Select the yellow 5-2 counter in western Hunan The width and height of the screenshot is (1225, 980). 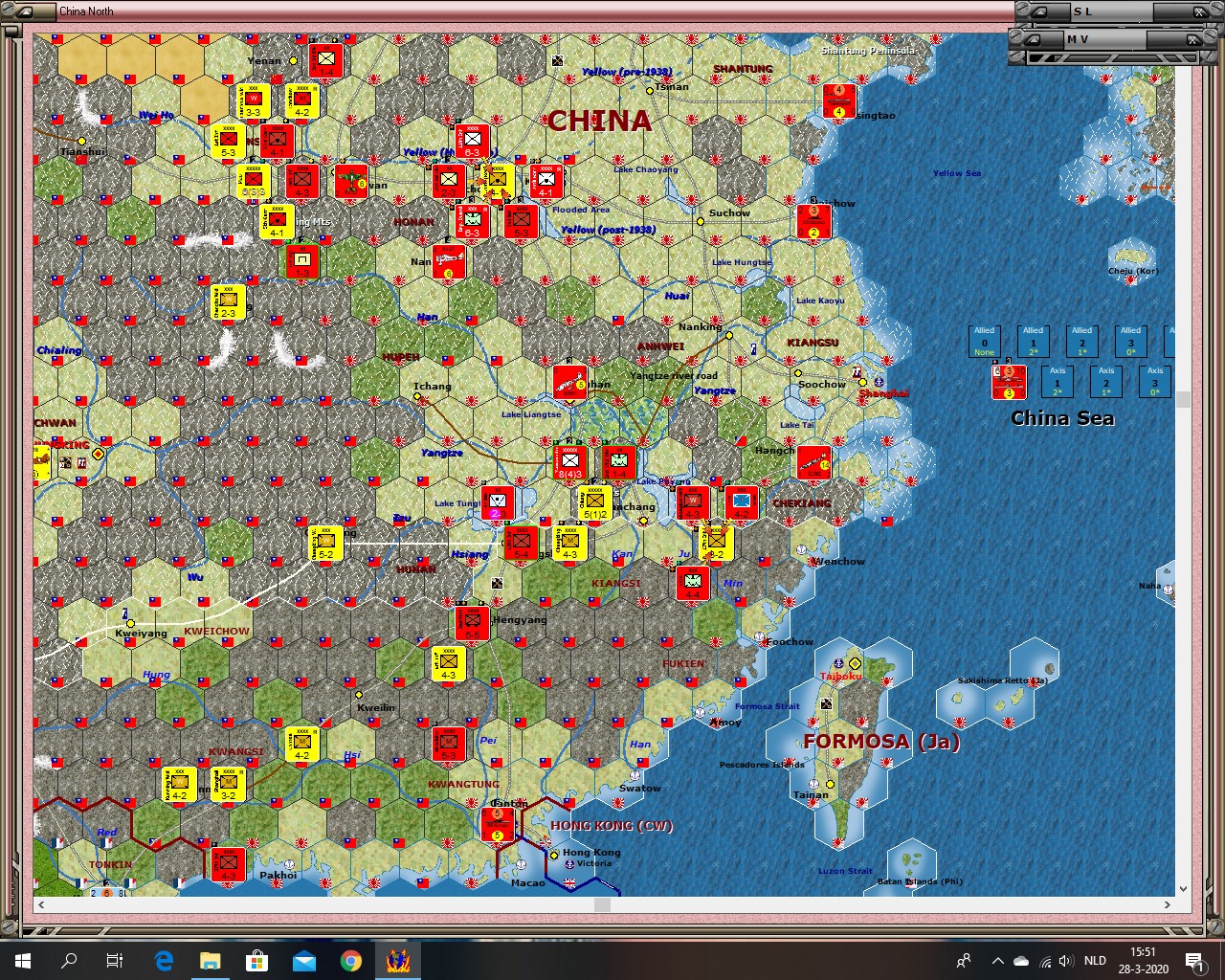[x=325, y=543]
